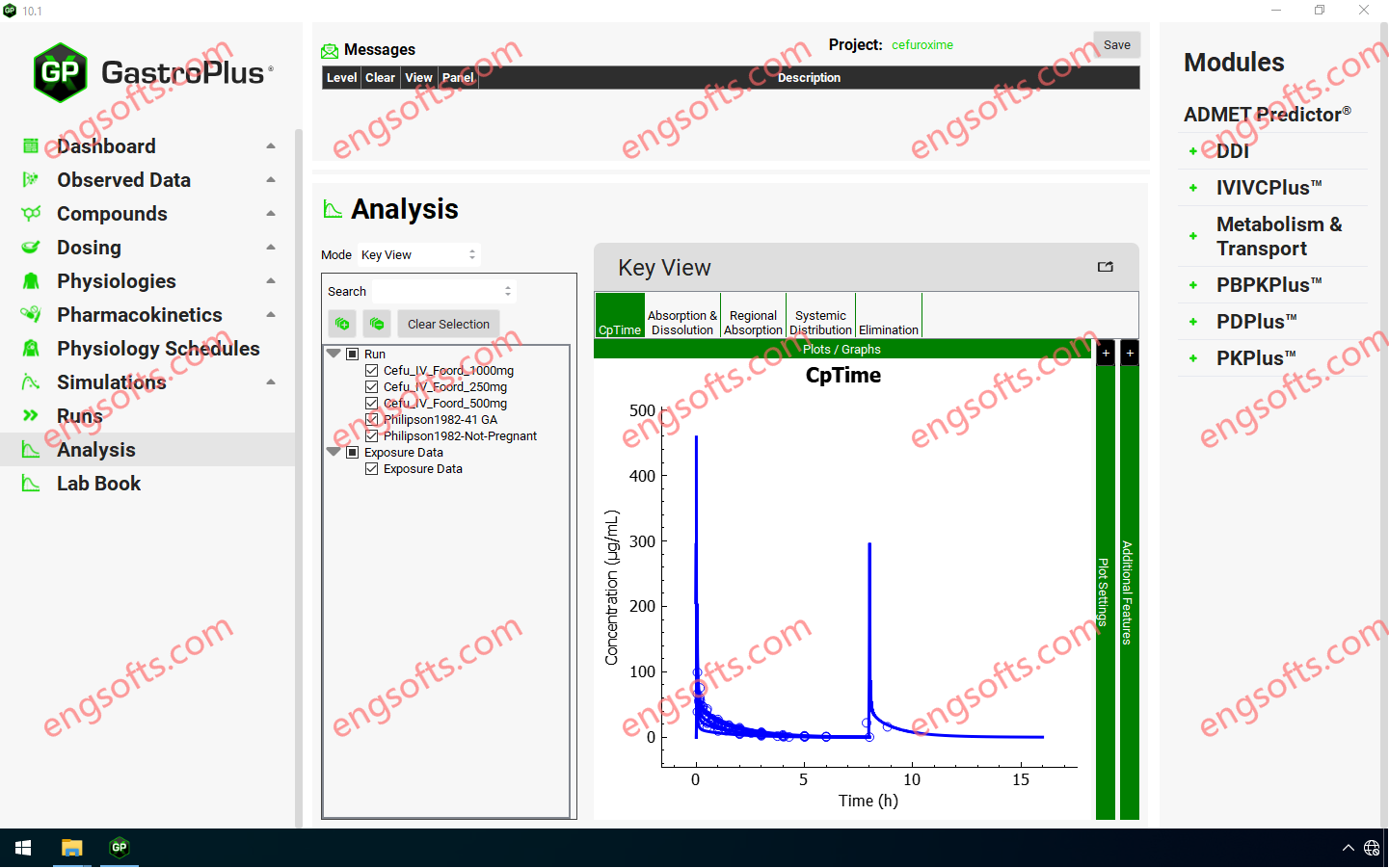The width and height of the screenshot is (1389, 868).
Task: Click the collapse-all icon beside Clear Selection
Action: click(x=377, y=324)
